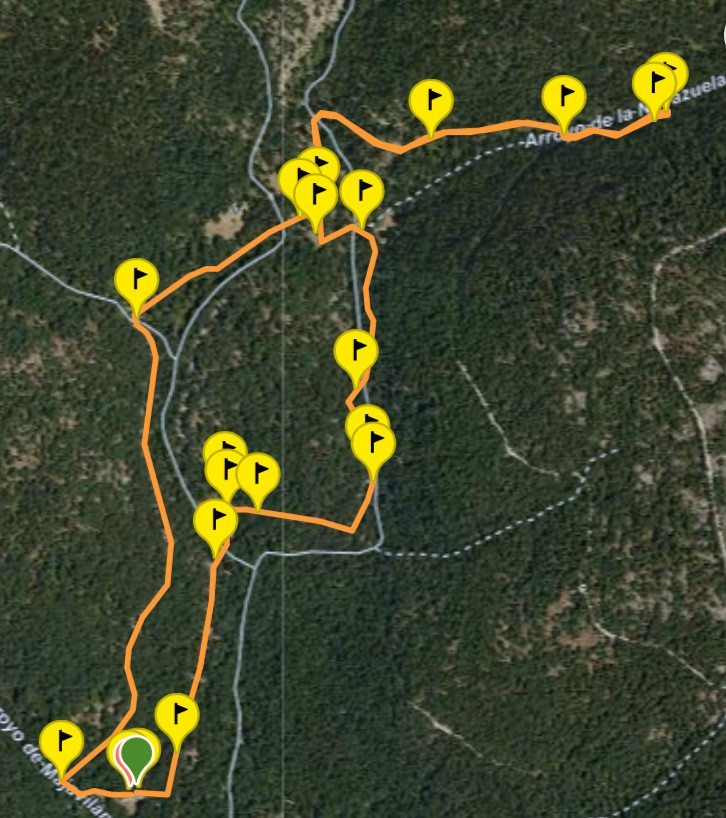Select the flag covering the Arroyo de la label
Image resolution: width=726 pixels, height=818 pixels.
tap(564, 98)
